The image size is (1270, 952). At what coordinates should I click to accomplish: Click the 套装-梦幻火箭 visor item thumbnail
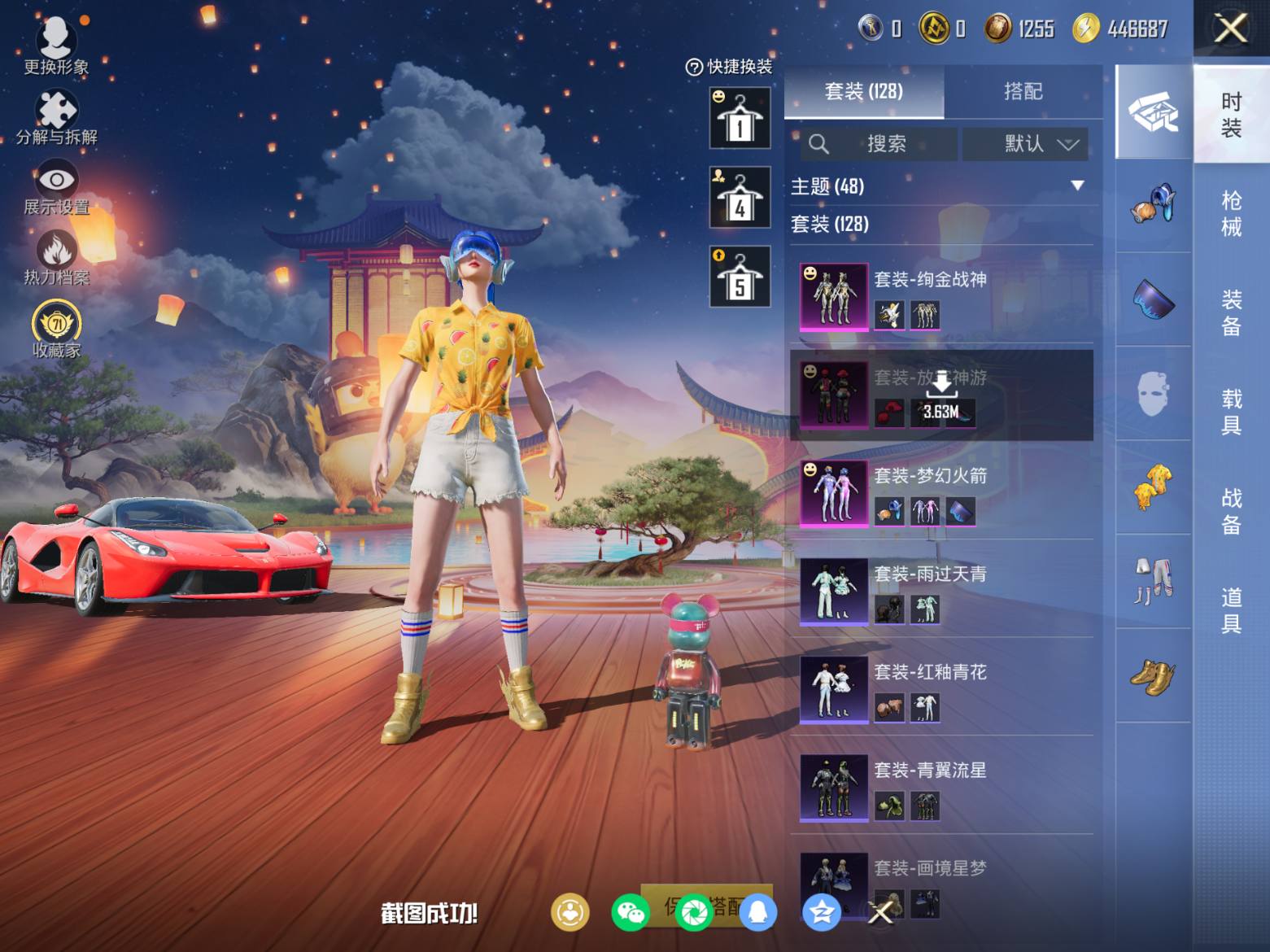[x=960, y=511]
